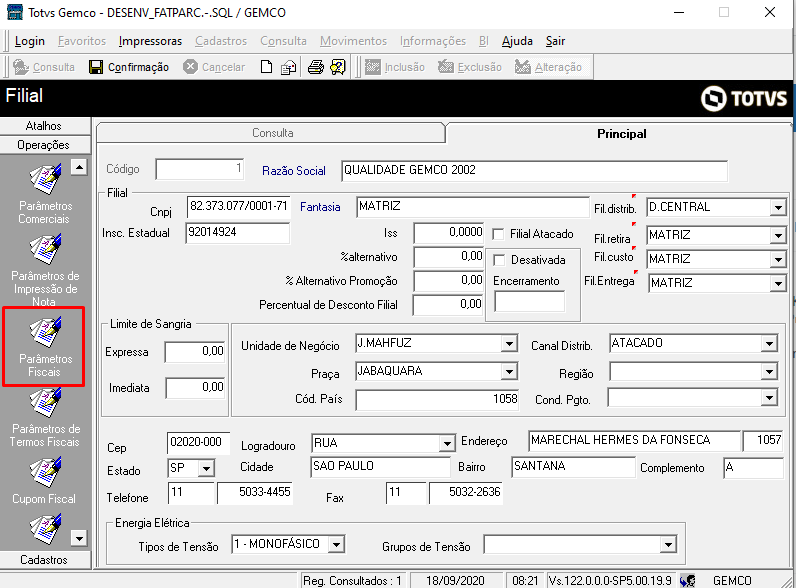Image resolution: width=796 pixels, height=588 pixels.
Task: Open the Impressoras menu
Action: pos(150,41)
